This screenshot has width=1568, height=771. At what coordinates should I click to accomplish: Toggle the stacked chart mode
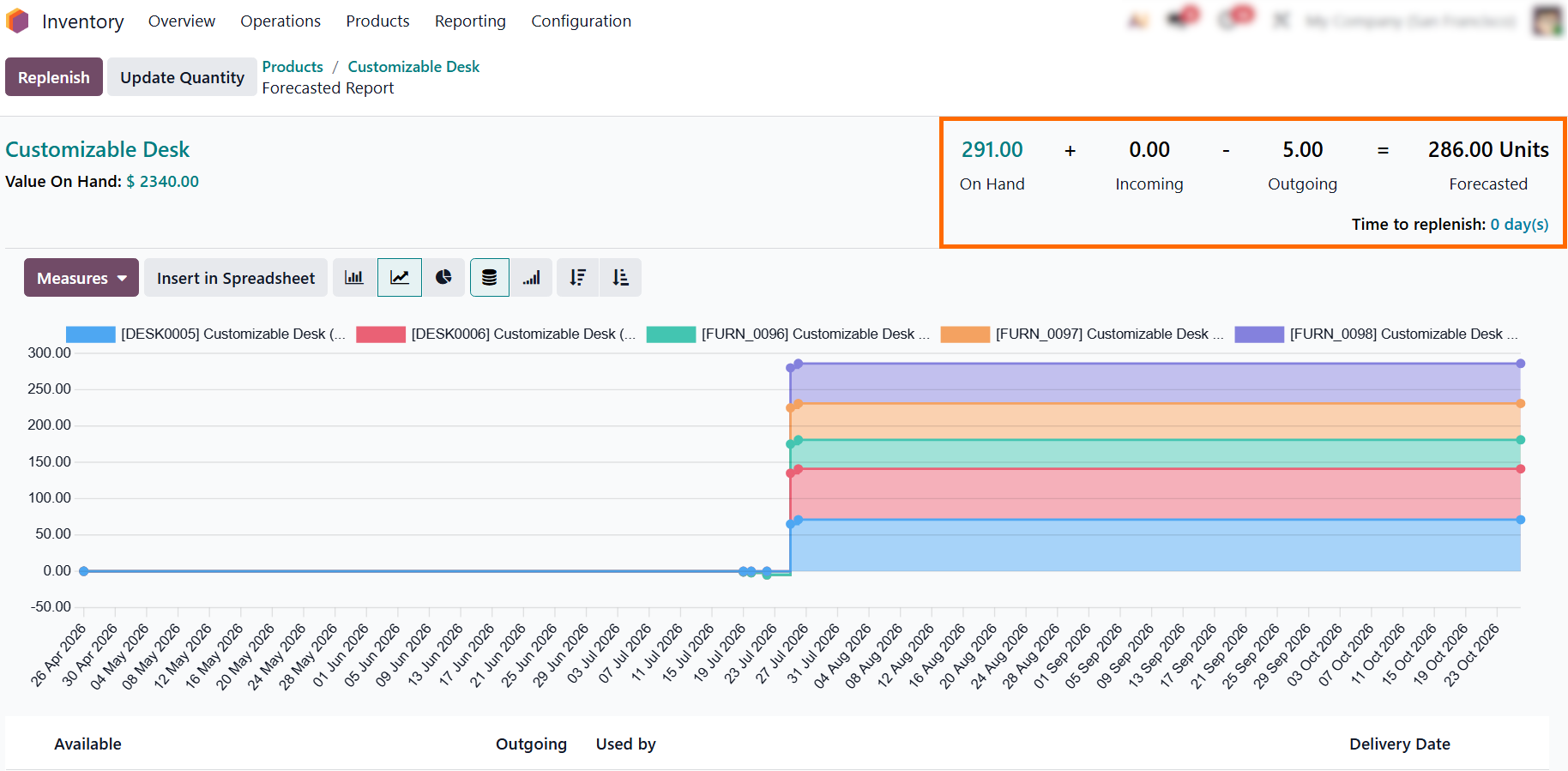point(490,278)
